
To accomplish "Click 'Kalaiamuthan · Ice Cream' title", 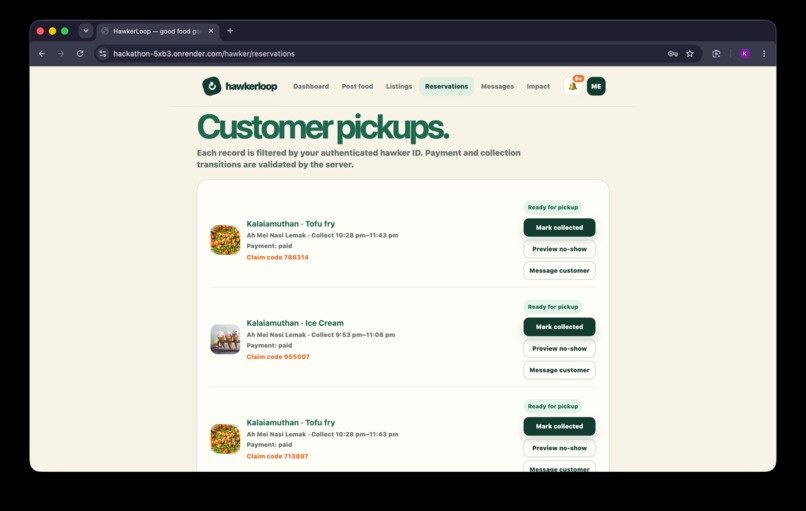I will point(295,323).
